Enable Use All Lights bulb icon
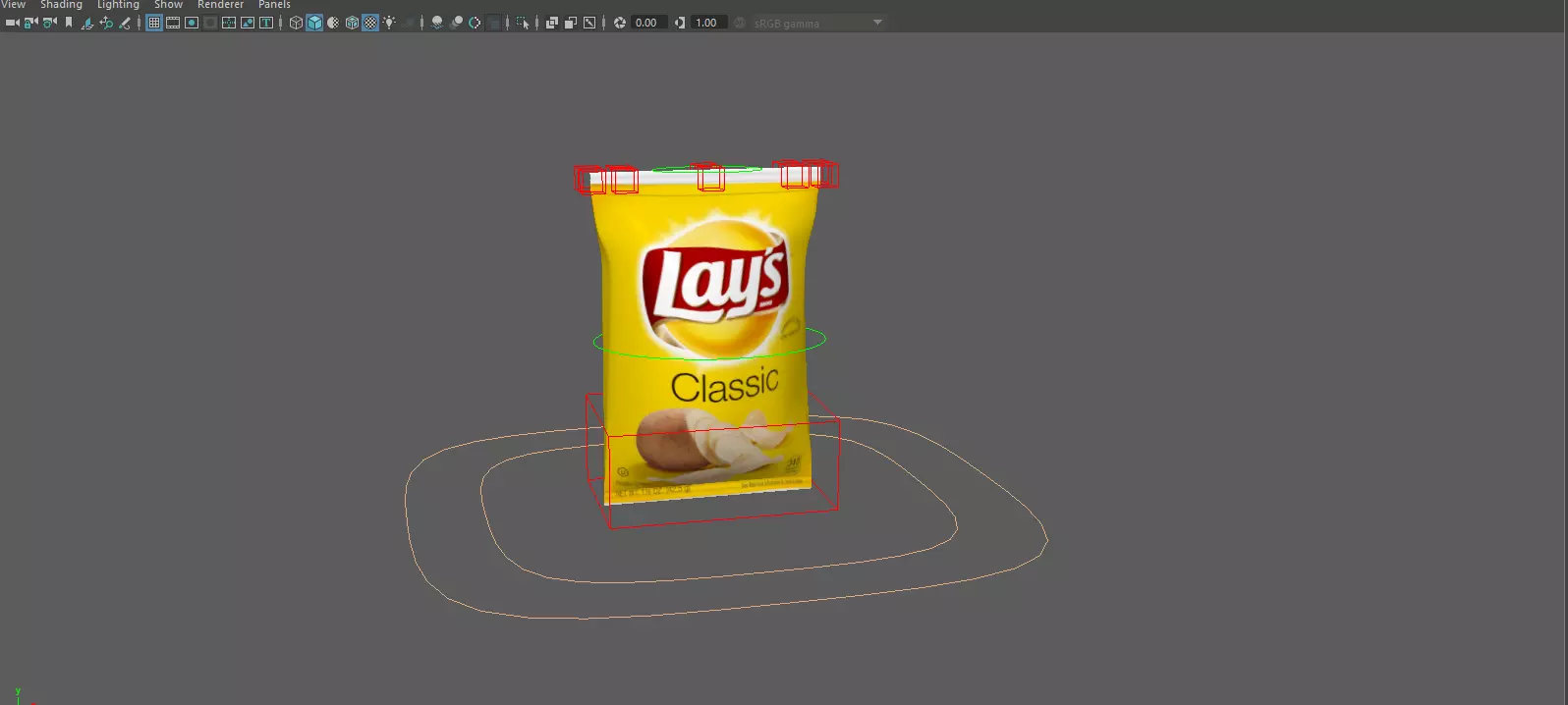 coord(390,23)
